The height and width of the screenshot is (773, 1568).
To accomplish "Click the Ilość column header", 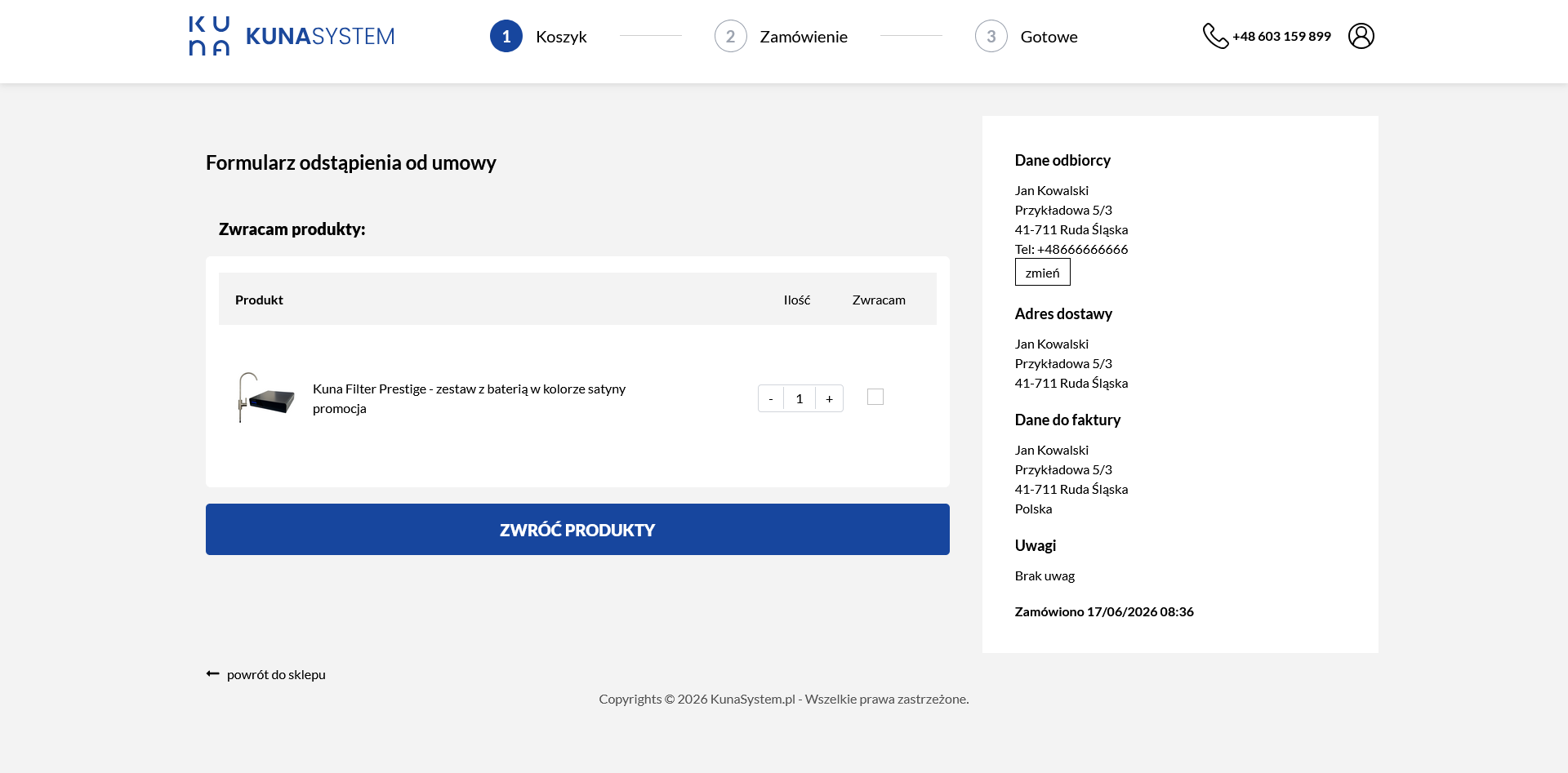I will click(x=797, y=300).
